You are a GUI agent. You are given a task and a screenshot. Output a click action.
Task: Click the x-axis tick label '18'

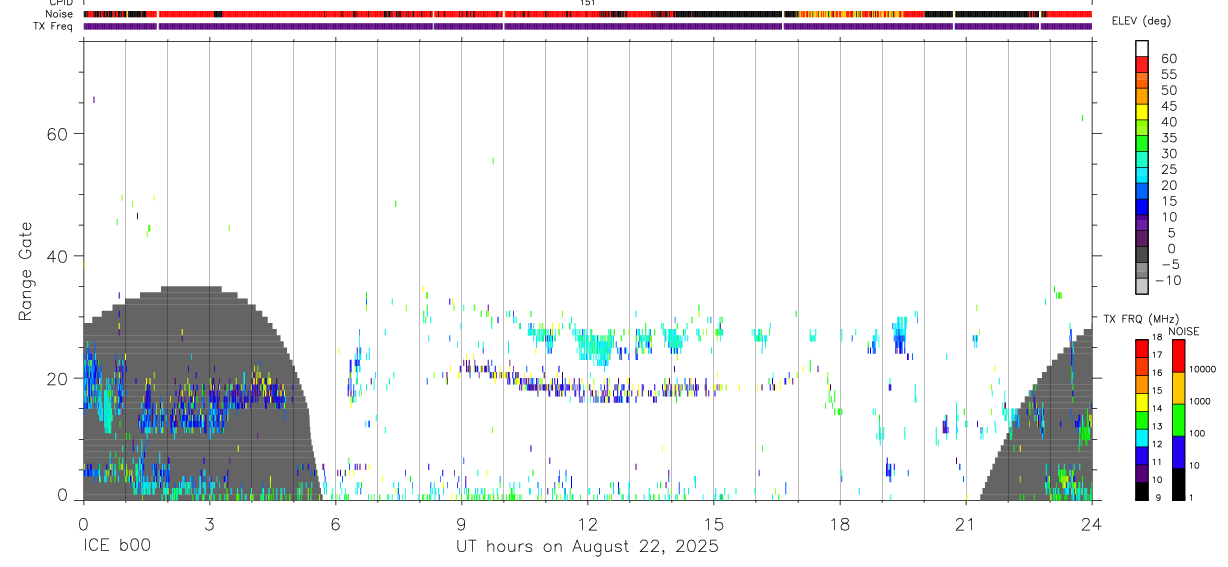point(839,524)
